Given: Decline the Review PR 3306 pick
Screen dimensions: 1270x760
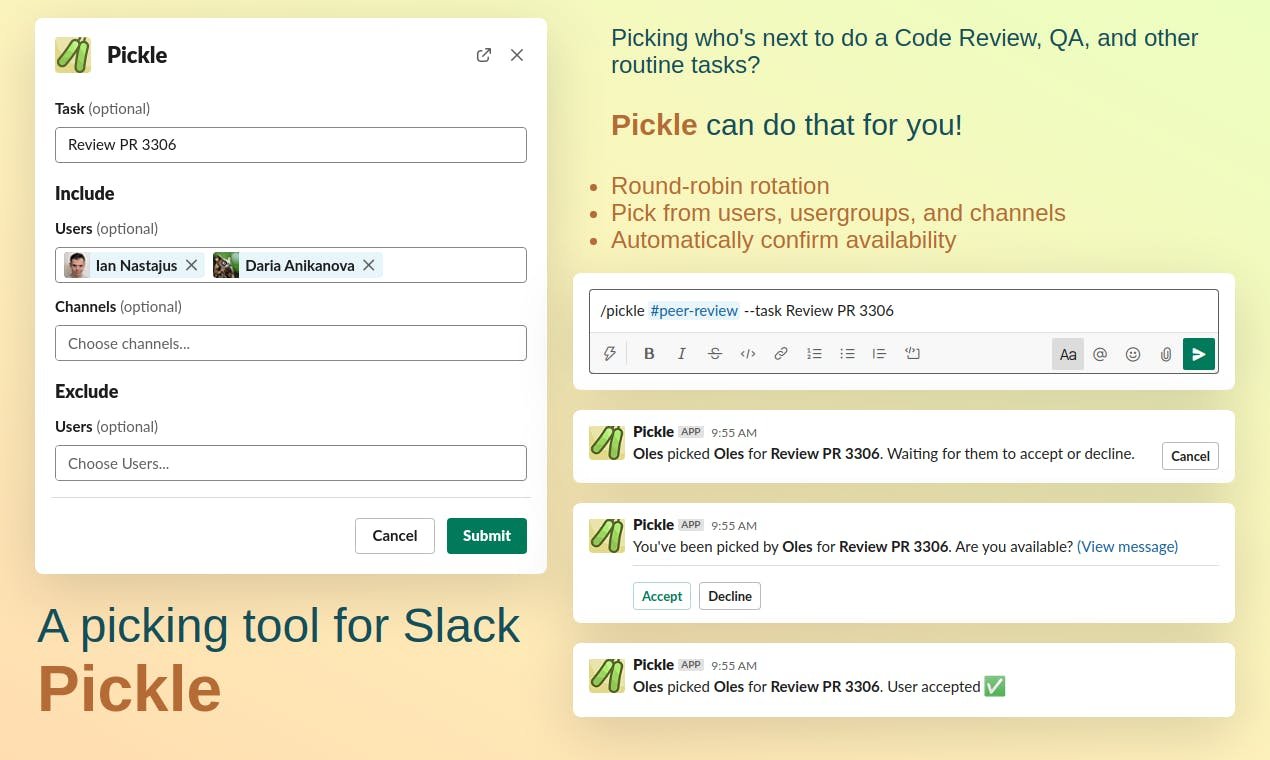Looking at the screenshot, I should 730,596.
